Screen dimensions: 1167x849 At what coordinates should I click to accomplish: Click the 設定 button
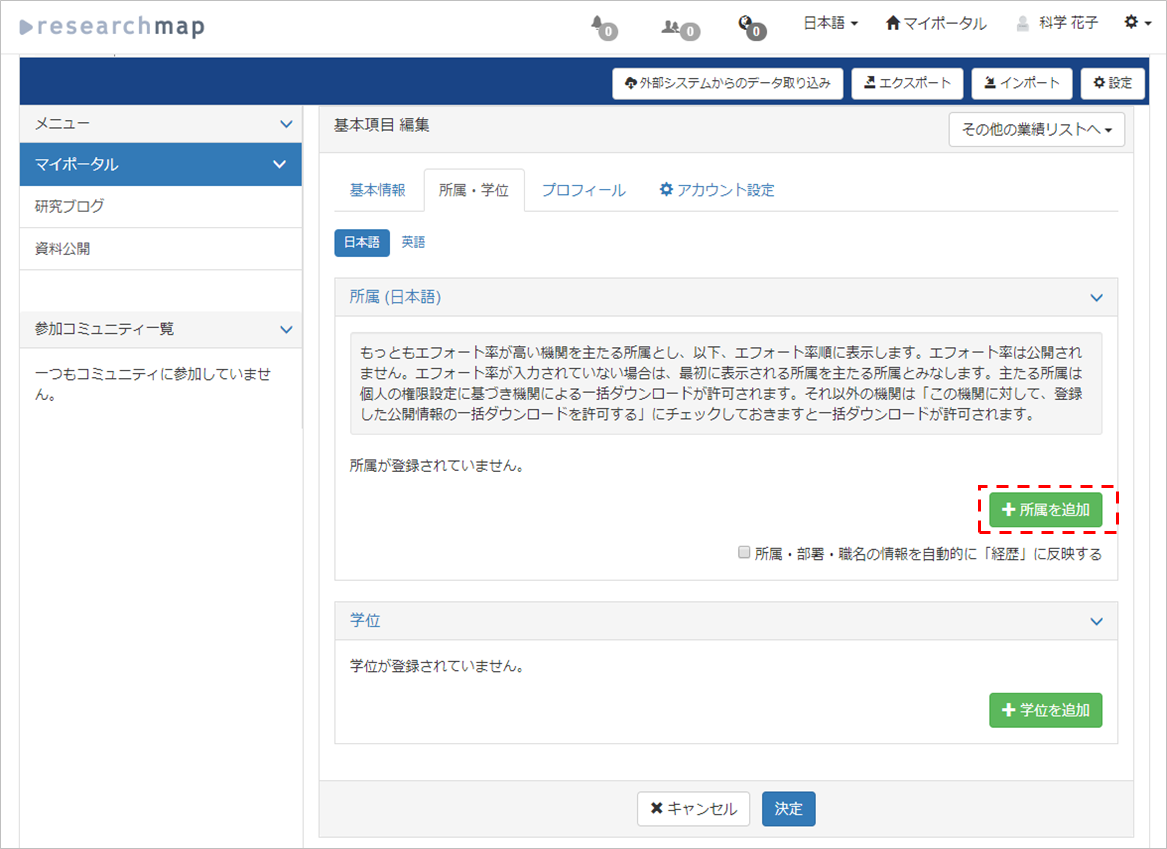(x=1113, y=83)
